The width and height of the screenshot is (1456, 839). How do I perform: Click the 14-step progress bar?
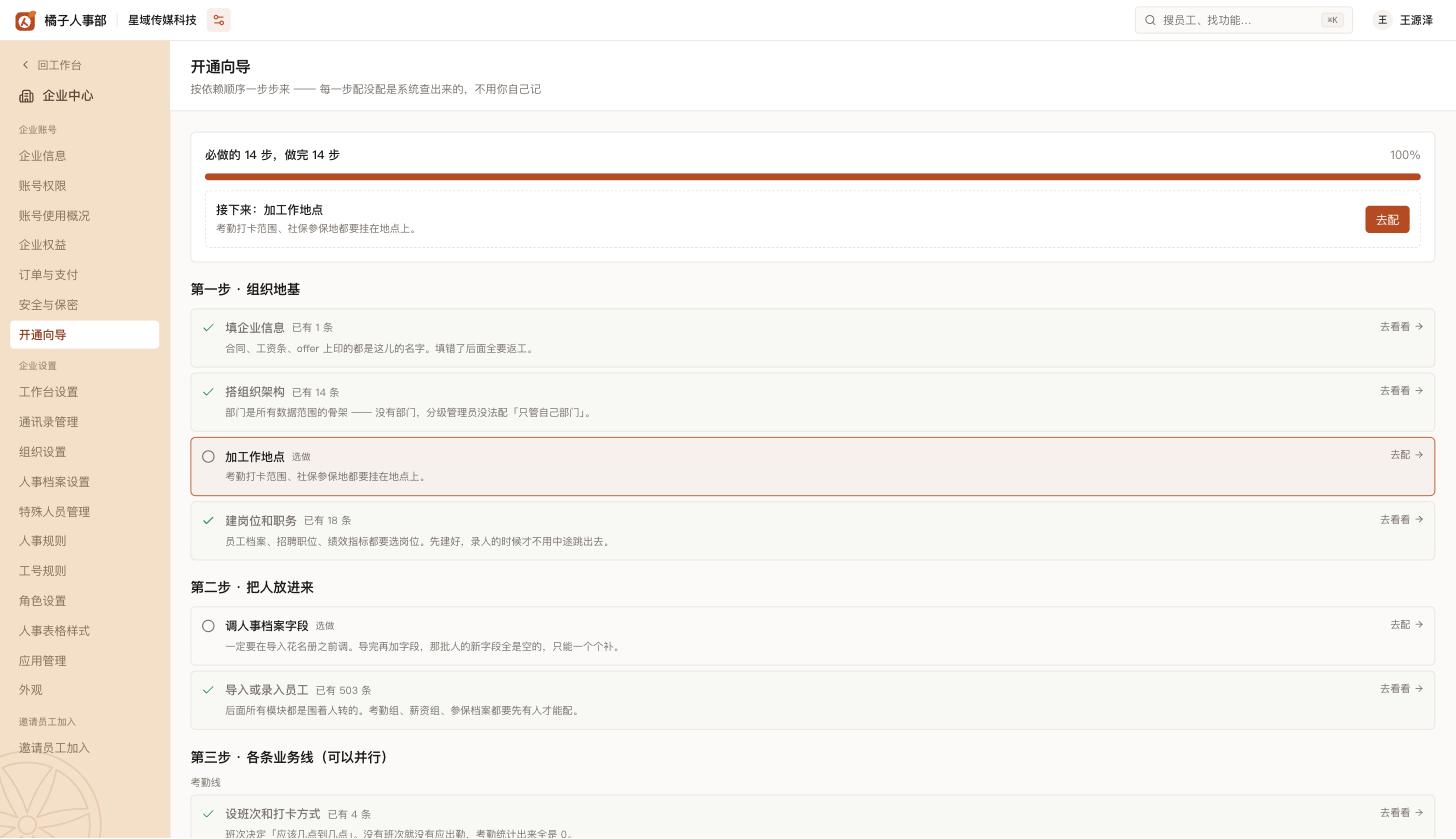[812, 177]
